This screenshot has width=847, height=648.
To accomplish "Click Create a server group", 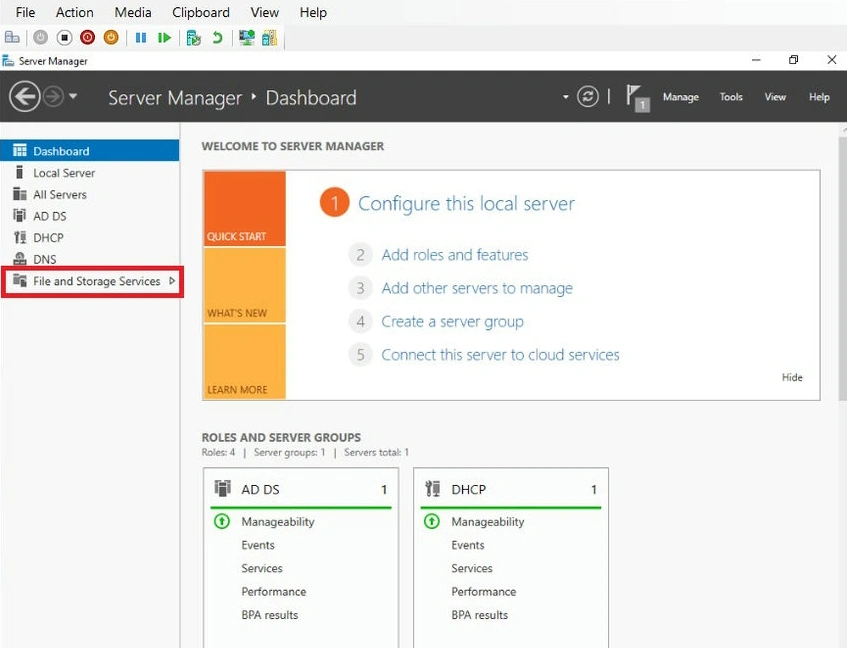I will (452, 321).
